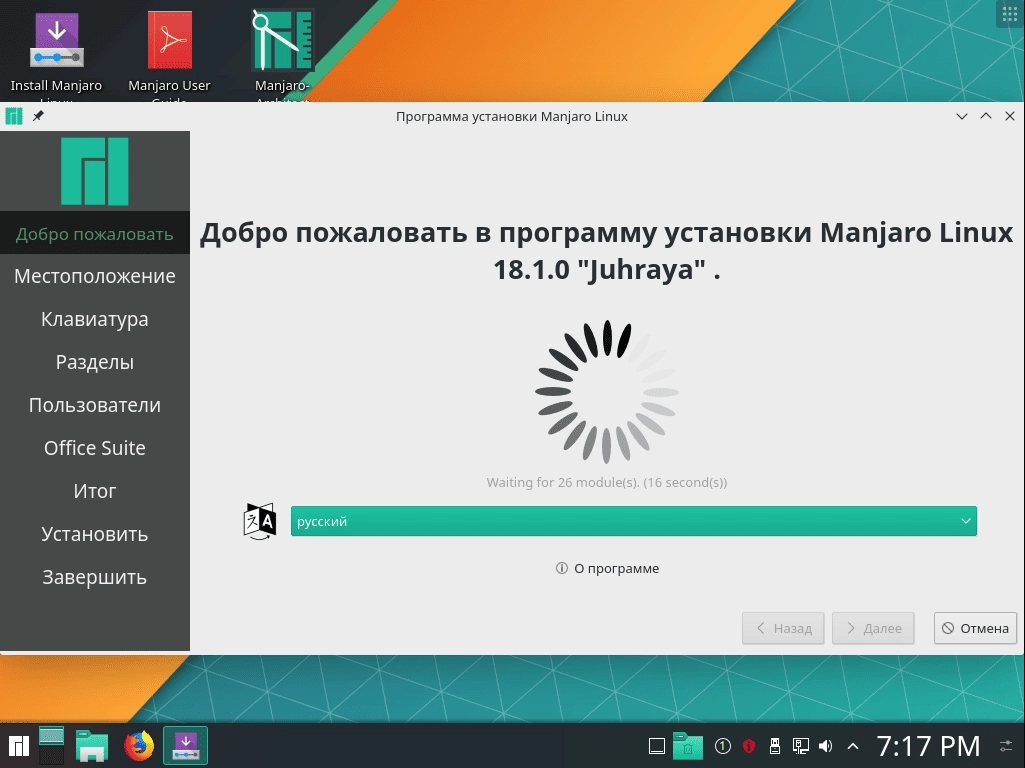Click the show desktop tray icon
The image size is (1025, 768).
[x=657, y=746]
